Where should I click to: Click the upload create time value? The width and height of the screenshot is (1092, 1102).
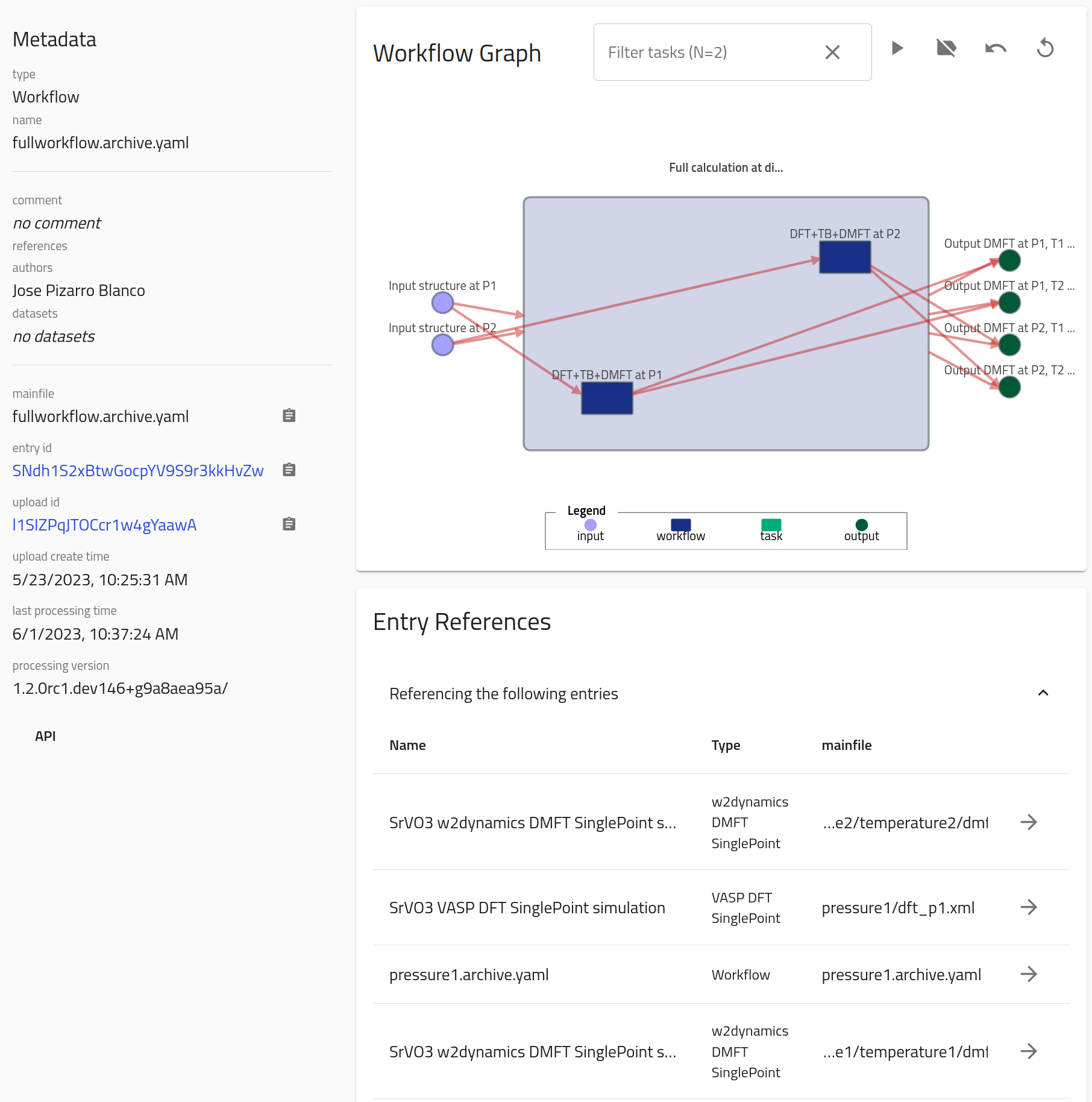pyautogui.click(x=100, y=580)
